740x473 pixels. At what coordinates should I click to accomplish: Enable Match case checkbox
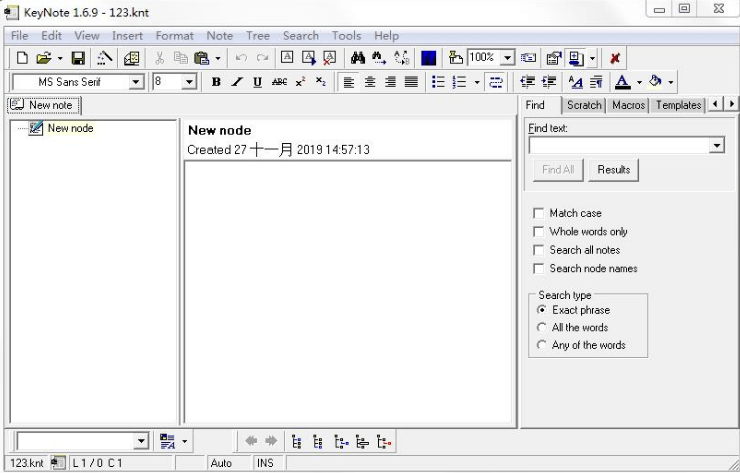[538, 213]
